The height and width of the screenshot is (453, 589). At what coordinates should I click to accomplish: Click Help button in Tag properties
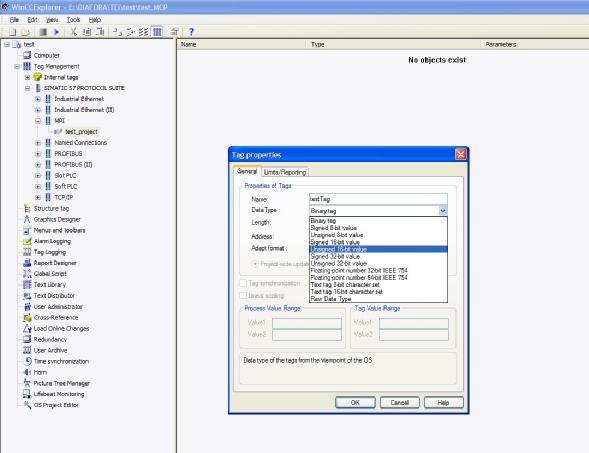(x=444, y=403)
